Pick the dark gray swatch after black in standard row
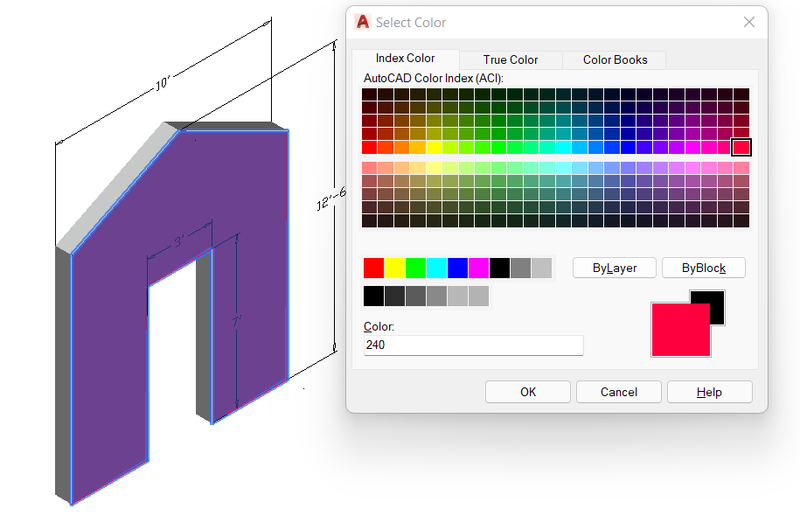This screenshot has height=516, width=800. pos(520,268)
